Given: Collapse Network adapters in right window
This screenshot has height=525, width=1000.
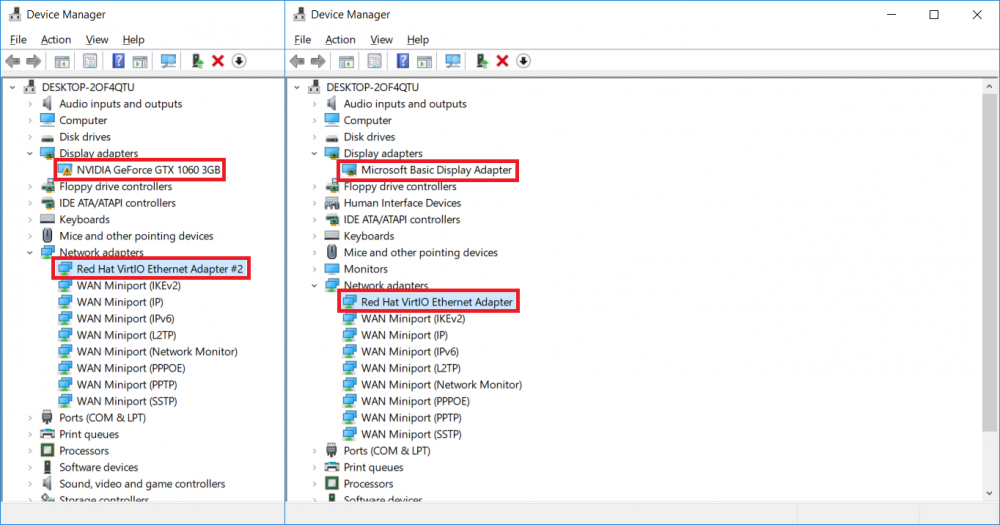Looking at the screenshot, I should (x=314, y=286).
